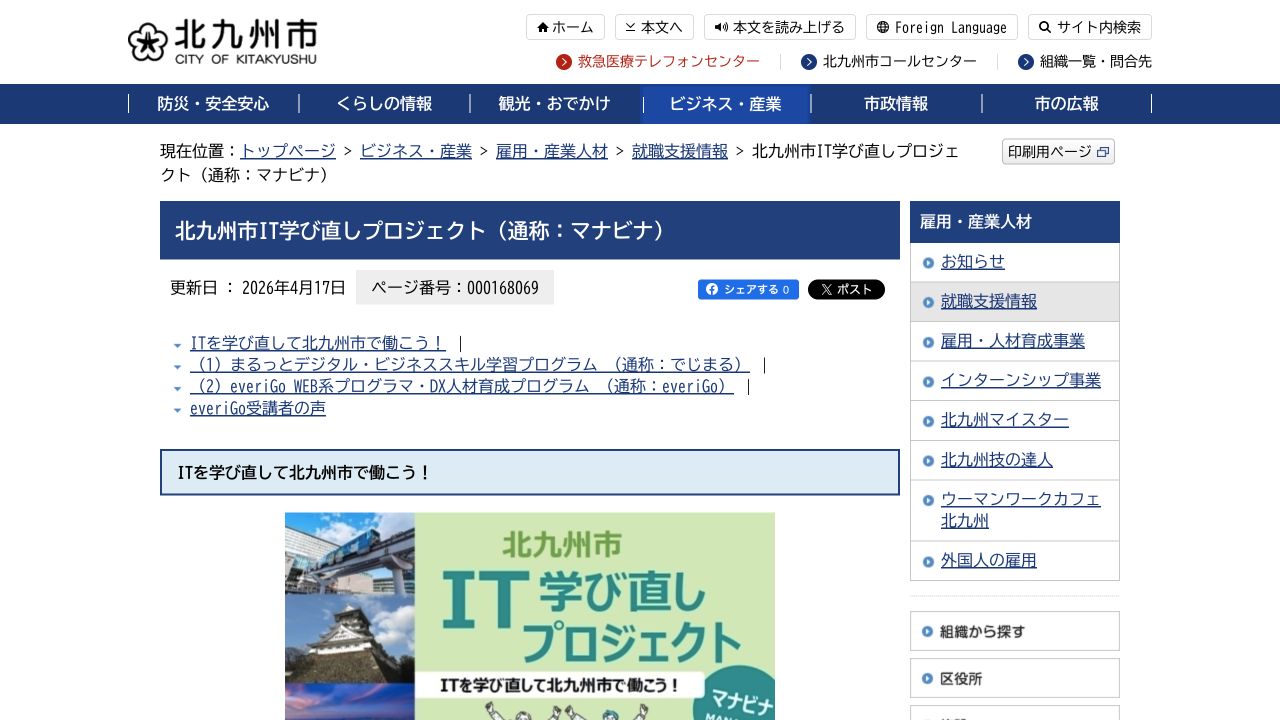The image size is (1280, 720).
Task: Open サイト内検索 site search
Action: [x=1090, y=27]
